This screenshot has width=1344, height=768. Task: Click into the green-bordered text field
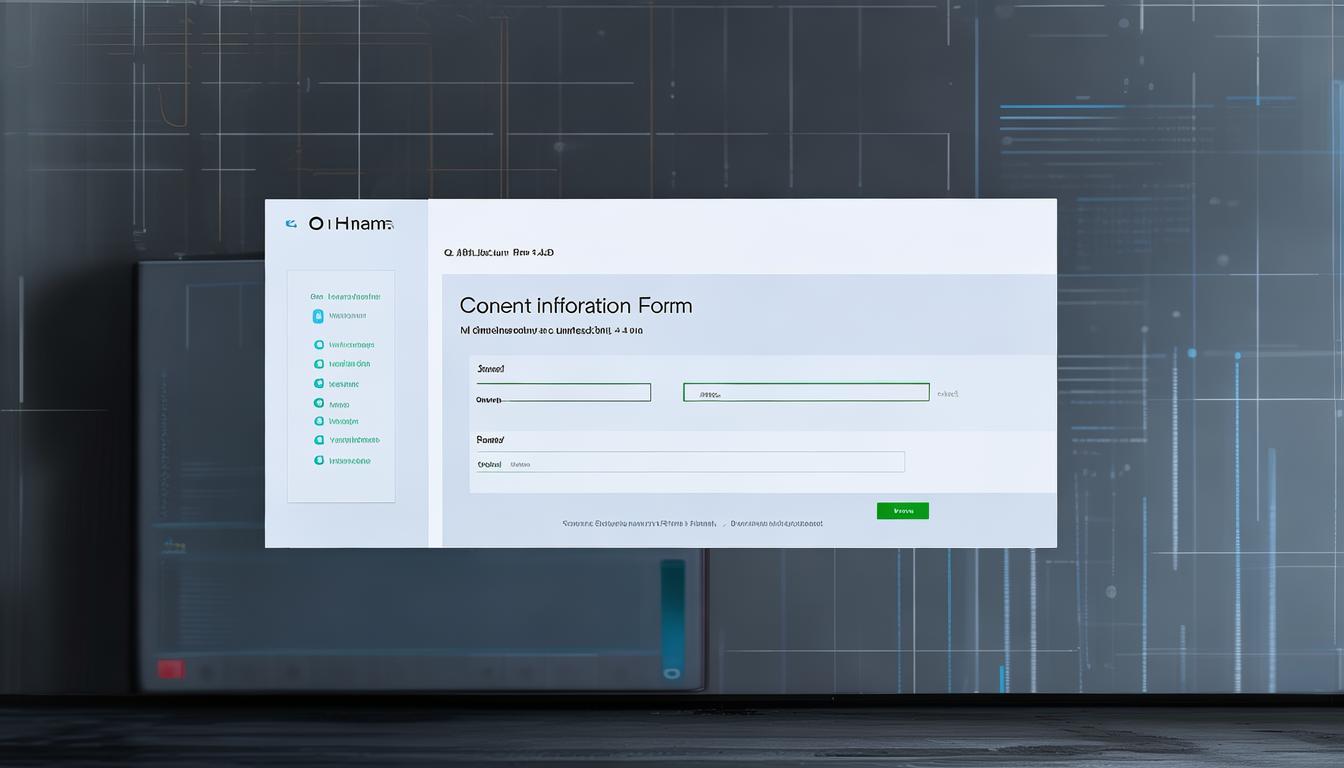(806, 392)
